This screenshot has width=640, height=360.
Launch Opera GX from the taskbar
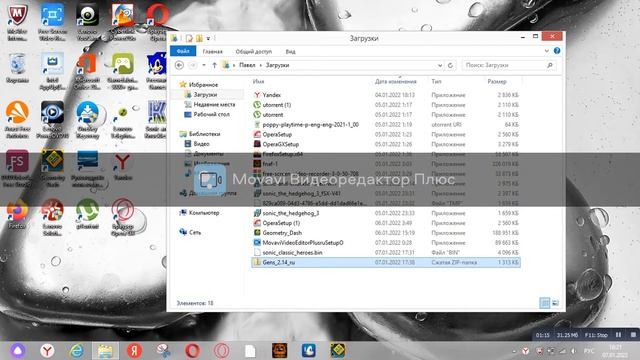(222, 350)
